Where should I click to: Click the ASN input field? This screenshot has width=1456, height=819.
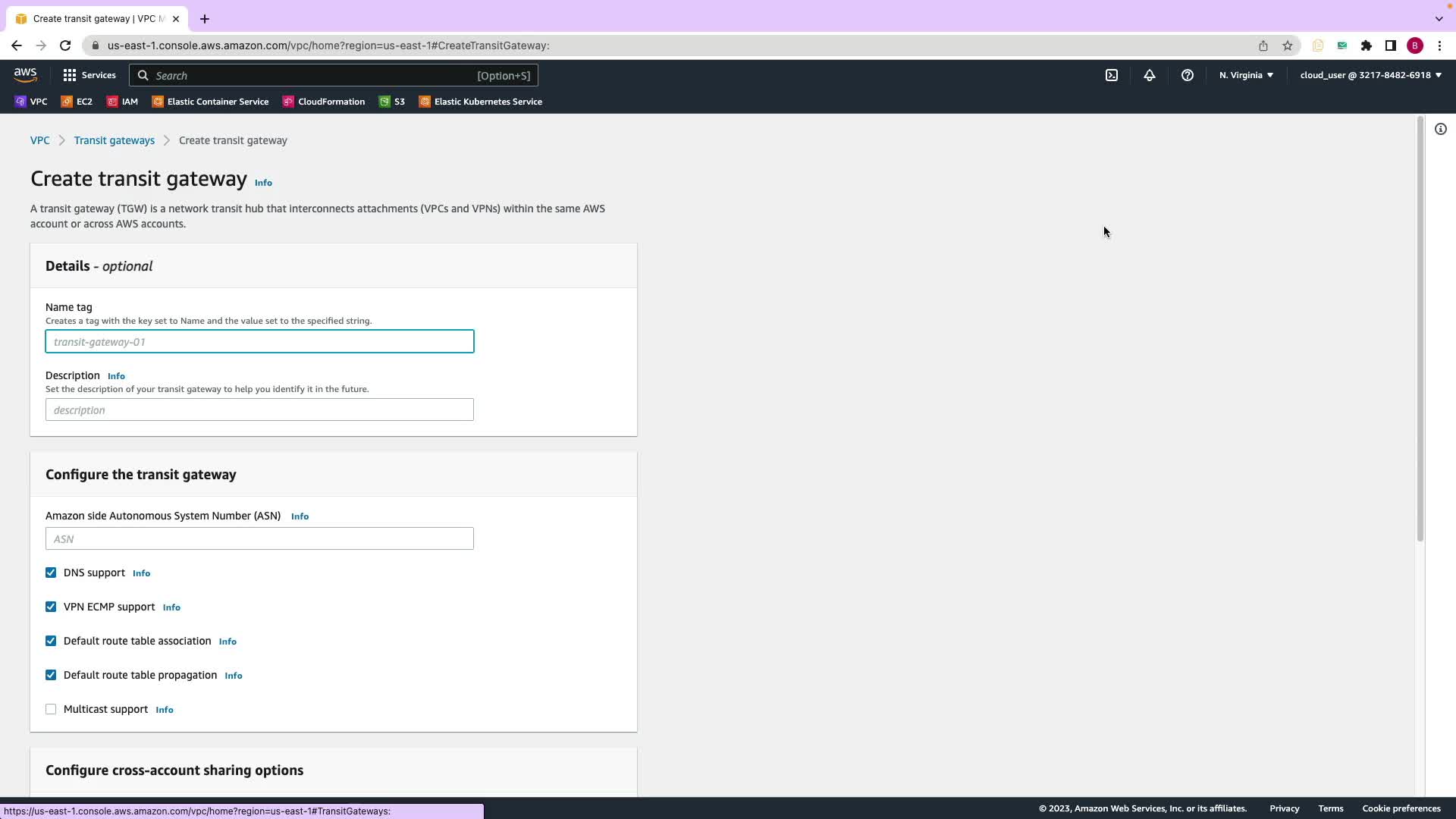pos(259,538)
